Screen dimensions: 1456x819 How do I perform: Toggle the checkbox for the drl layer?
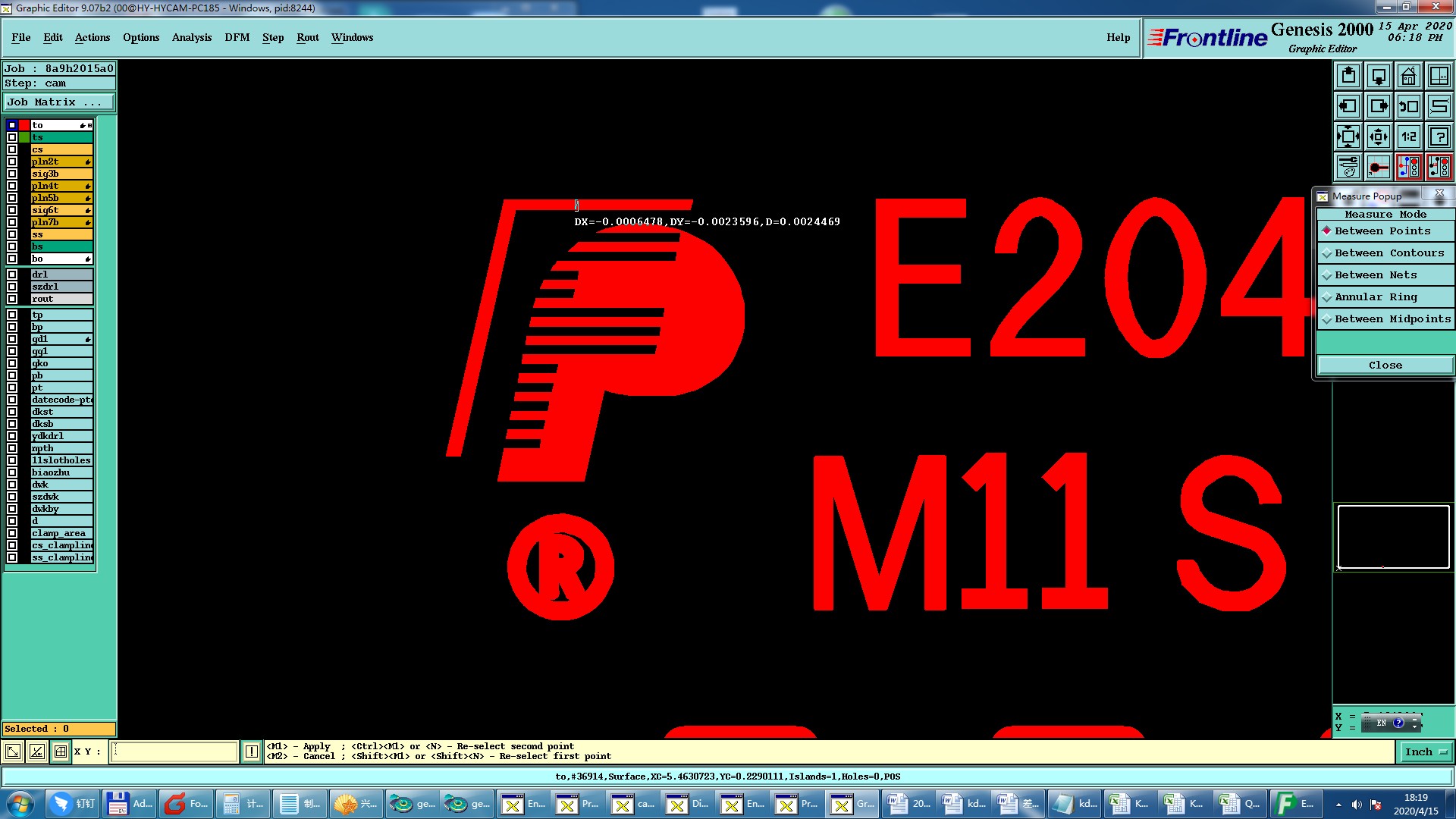[12, 275]
